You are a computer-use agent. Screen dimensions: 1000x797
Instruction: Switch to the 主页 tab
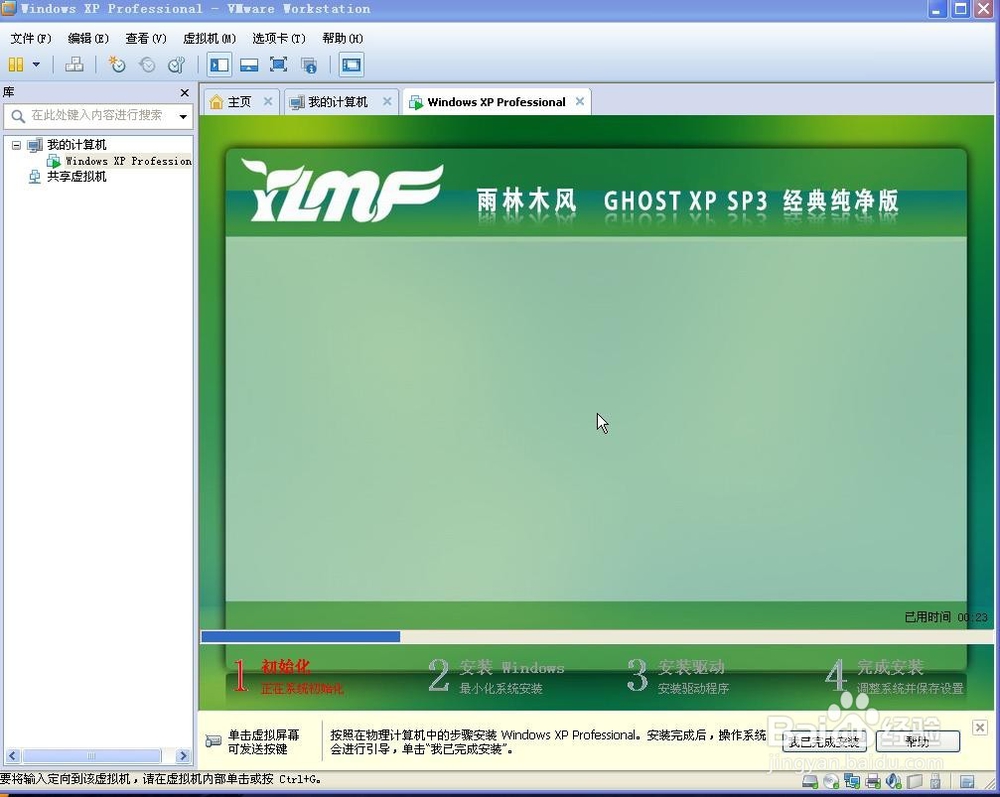[x=237, y=101]
